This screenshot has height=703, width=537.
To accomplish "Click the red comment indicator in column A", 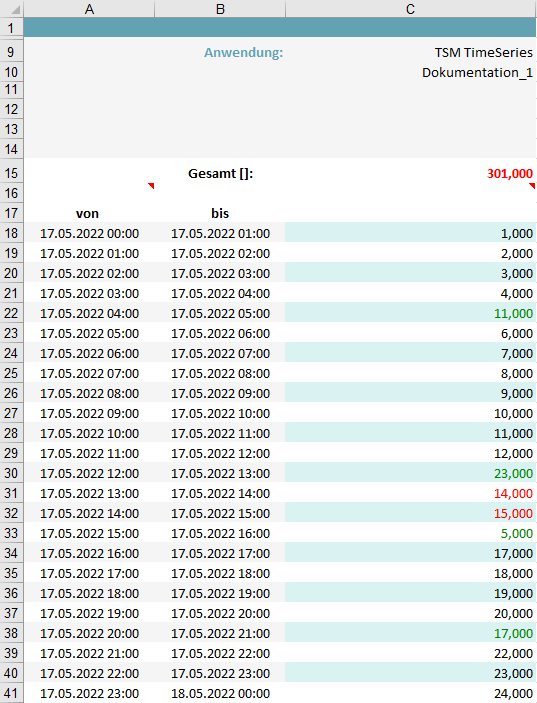I will (x=152, y=185).
